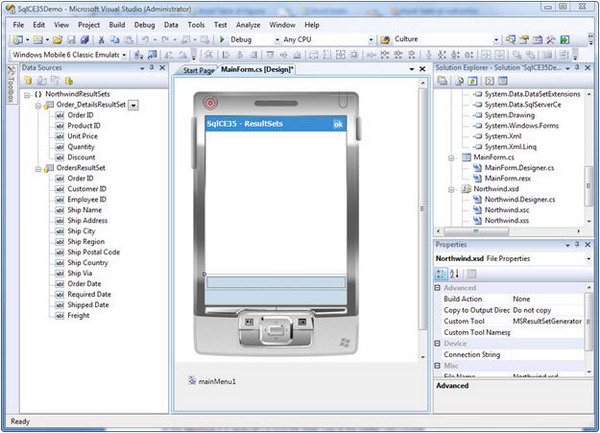
Task: Open Start Page from main toolbar icon
Action: (x=565, y=39)
